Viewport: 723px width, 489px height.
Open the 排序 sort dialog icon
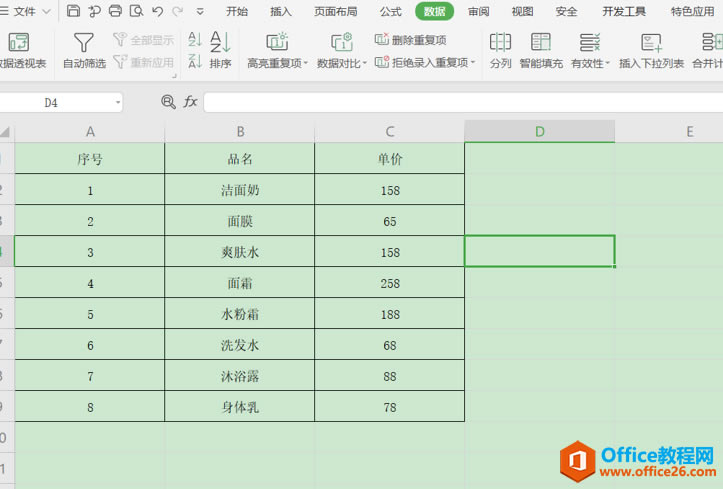click(220, 42)
